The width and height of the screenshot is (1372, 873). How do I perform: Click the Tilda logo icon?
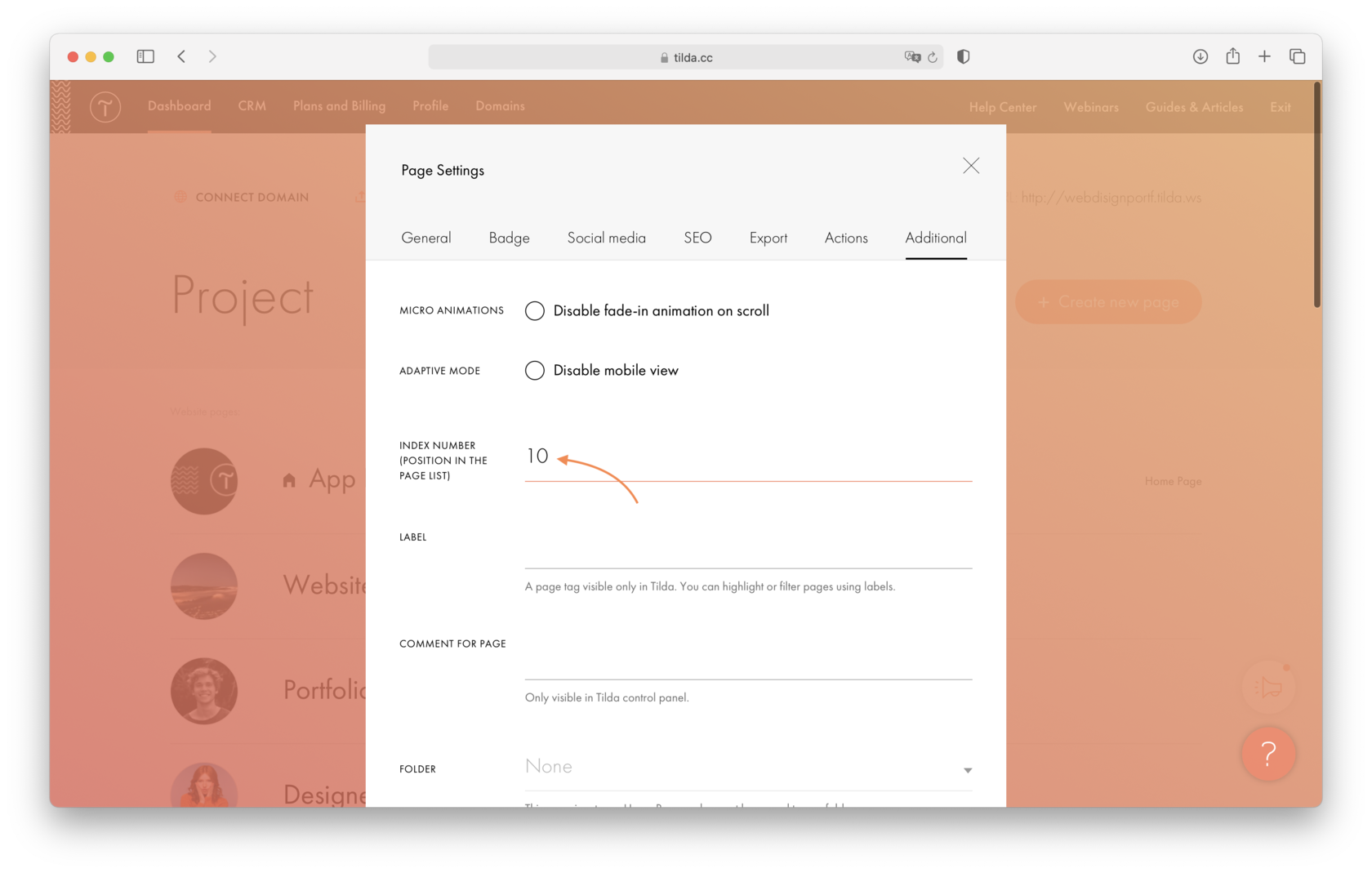[105, 106]
